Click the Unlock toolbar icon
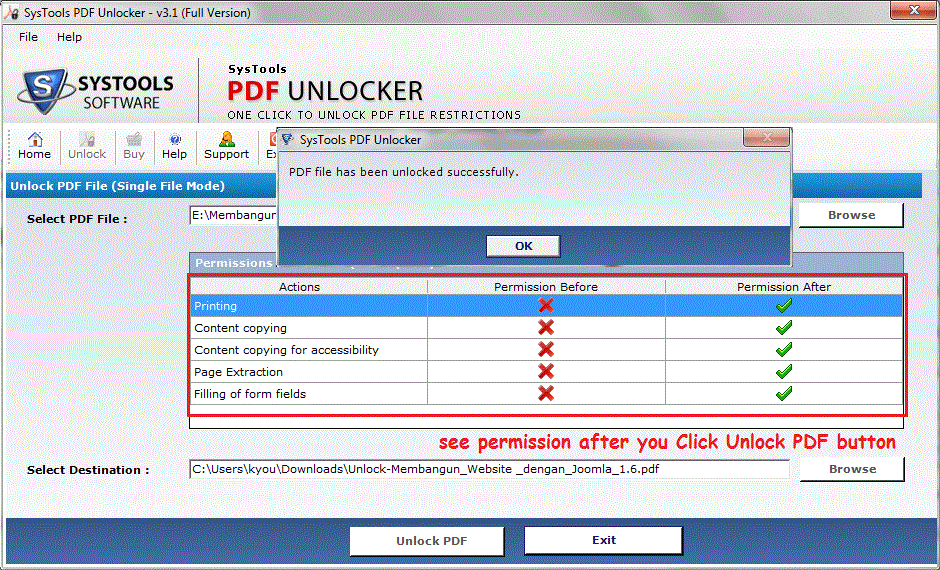Screen dimensions: 940x570 (87, 146)
